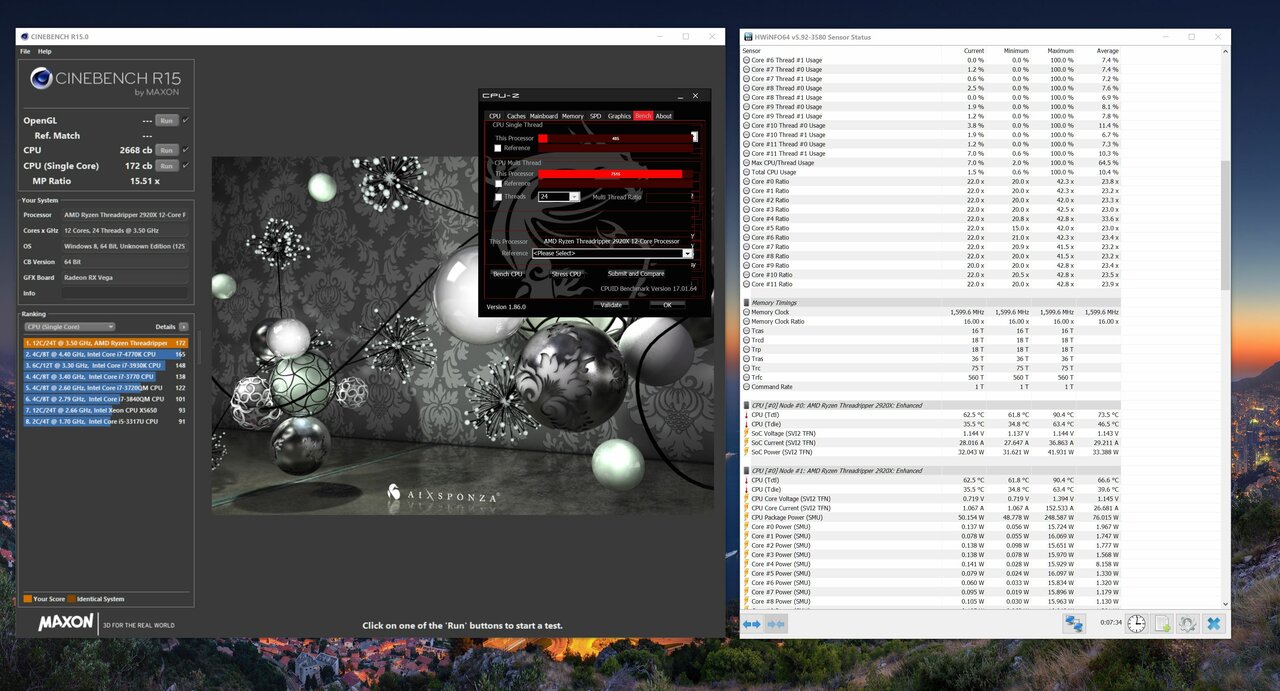1280x691 pixels.
Task: Open Reference <Please Select> dropdown in CPU-Z
Action: click(612, 253)
